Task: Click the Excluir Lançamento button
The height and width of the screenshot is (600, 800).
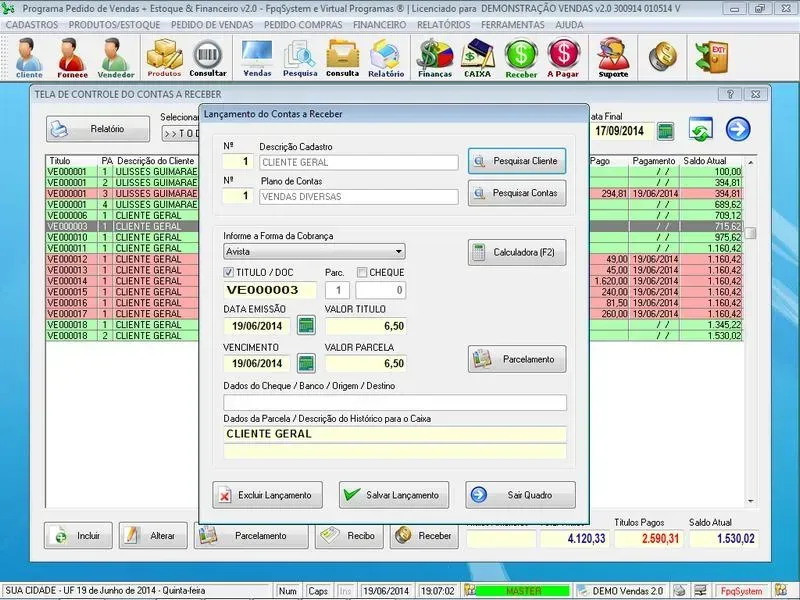Action: (269, 495)
